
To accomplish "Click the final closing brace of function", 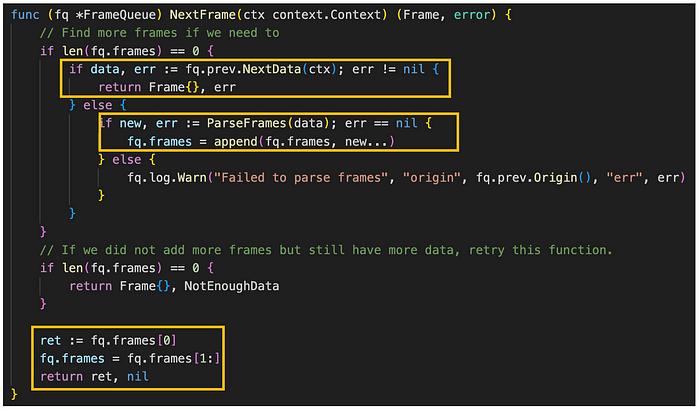I will tap(14, 394).
